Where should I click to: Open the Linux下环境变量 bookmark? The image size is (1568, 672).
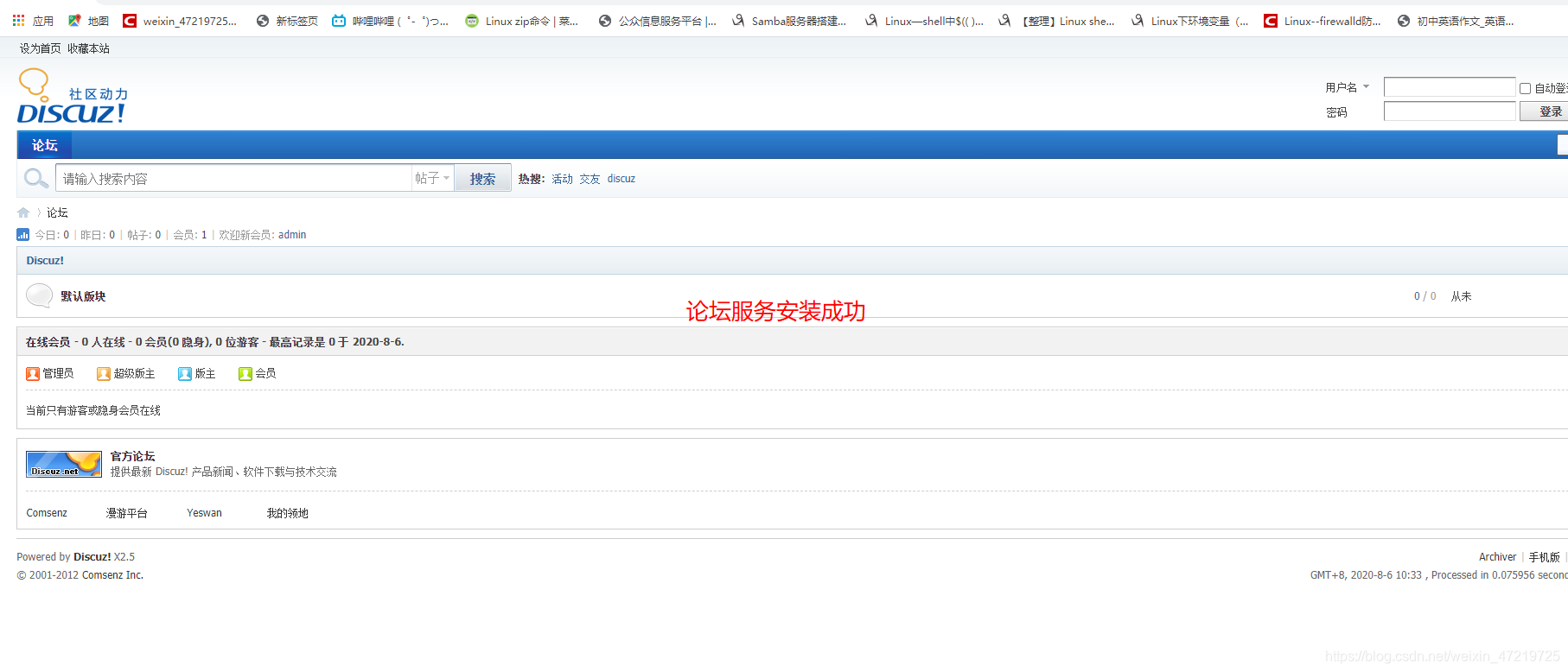pos(1189,21)
